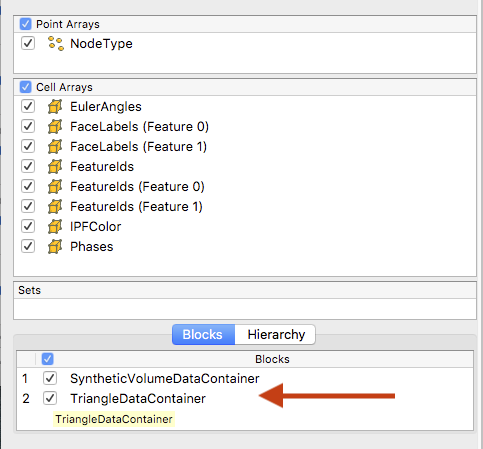Screen dimensions: 483x449
Task: Click cube icon beside FaceLabels (Feature 0)
Action: point(55,127)
